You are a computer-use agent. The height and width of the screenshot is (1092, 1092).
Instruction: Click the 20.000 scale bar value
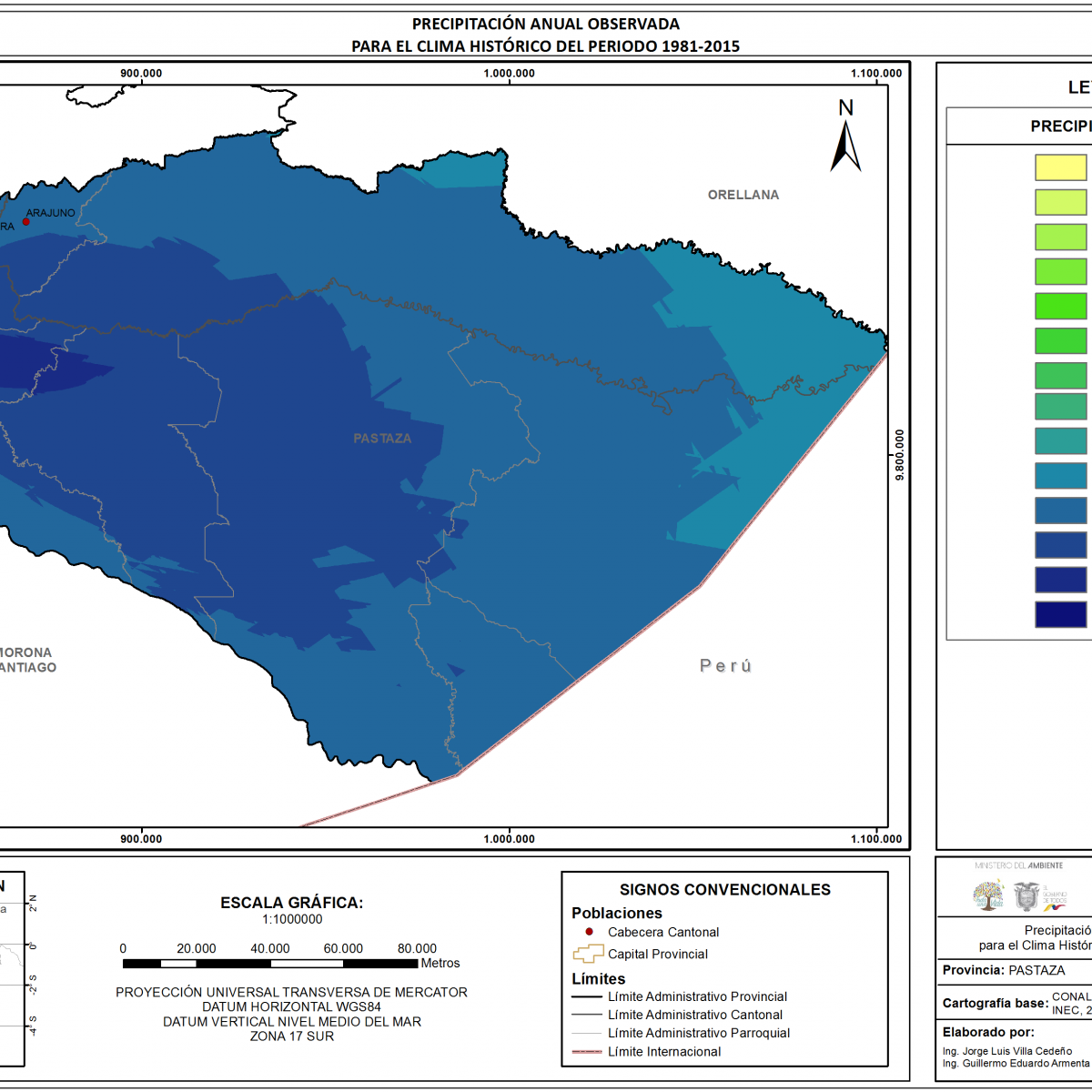coord(197,948)
